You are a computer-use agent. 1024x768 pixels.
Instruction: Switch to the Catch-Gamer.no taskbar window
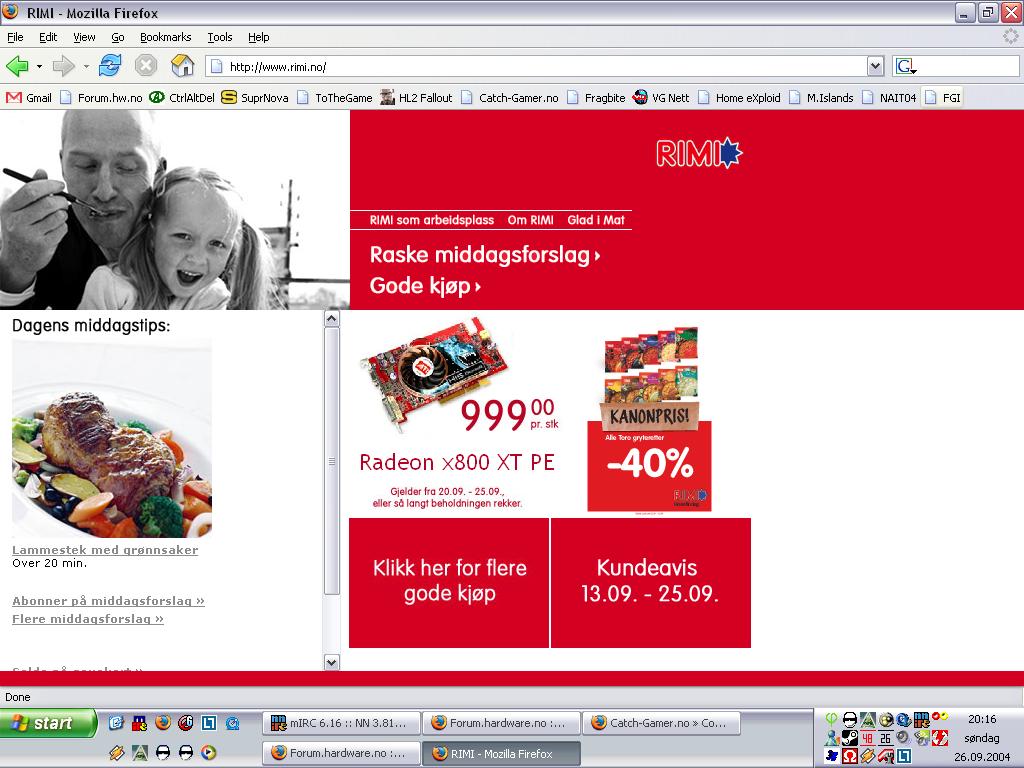pyautogui.click(x=661, y=723)
